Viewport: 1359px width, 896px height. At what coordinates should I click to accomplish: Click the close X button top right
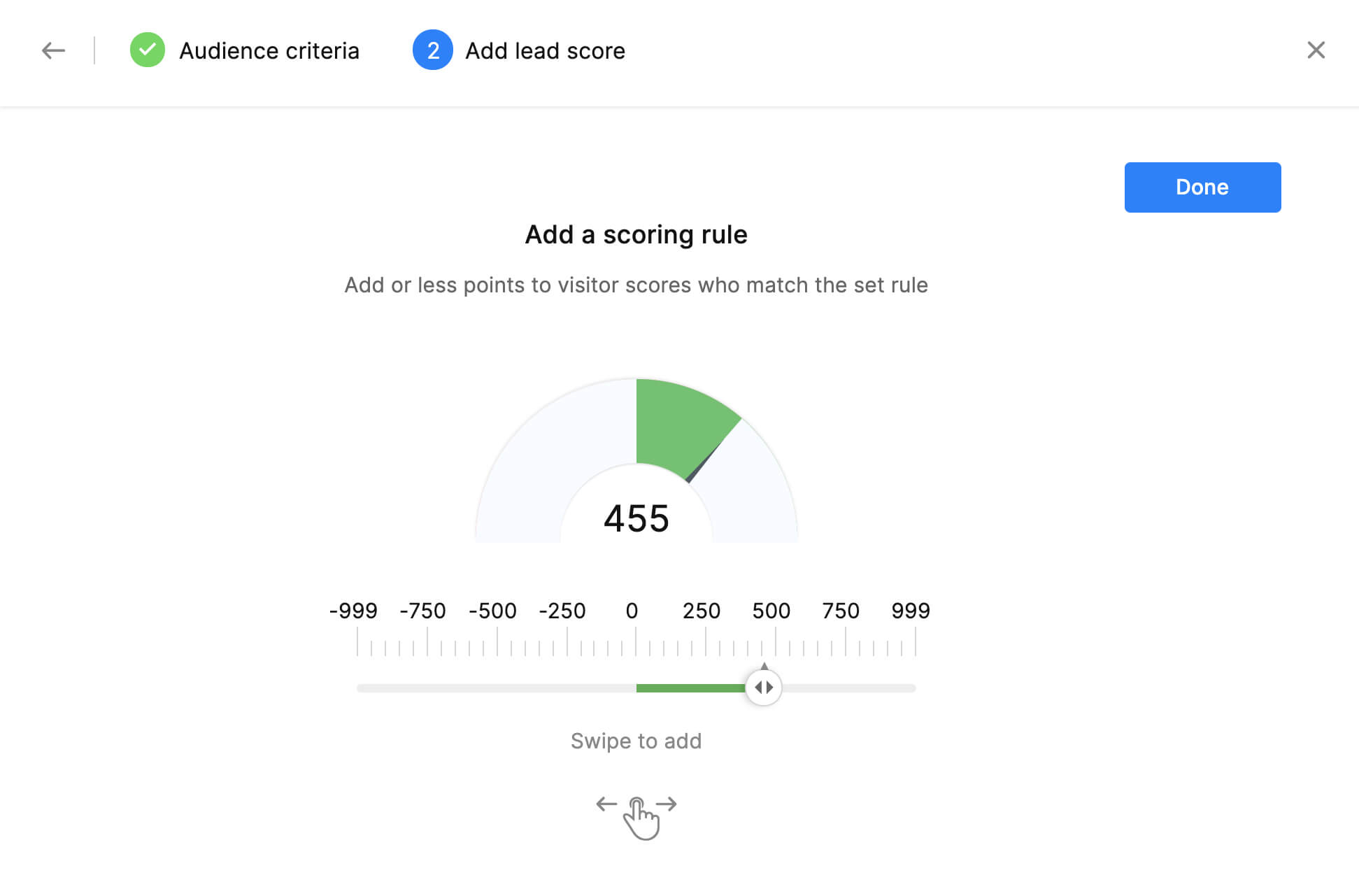point(1316,49)
